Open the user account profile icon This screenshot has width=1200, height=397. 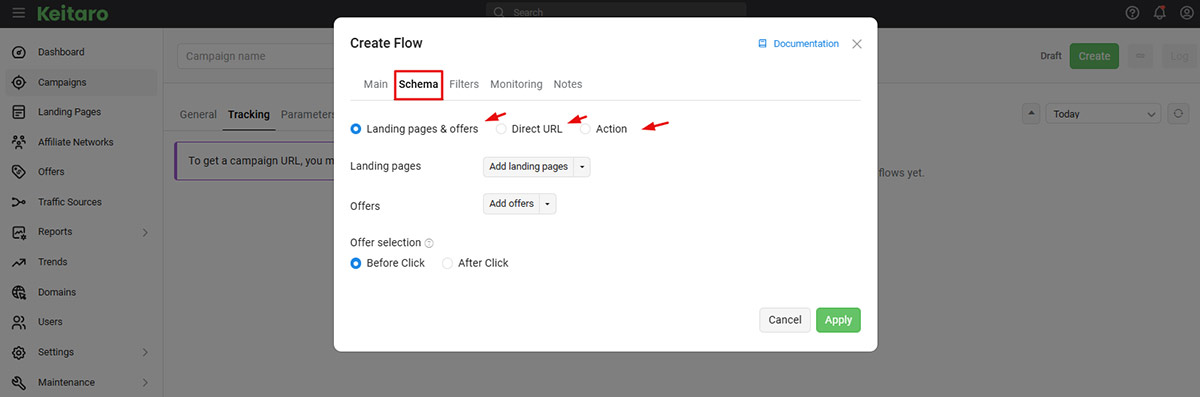(1186, 13)
